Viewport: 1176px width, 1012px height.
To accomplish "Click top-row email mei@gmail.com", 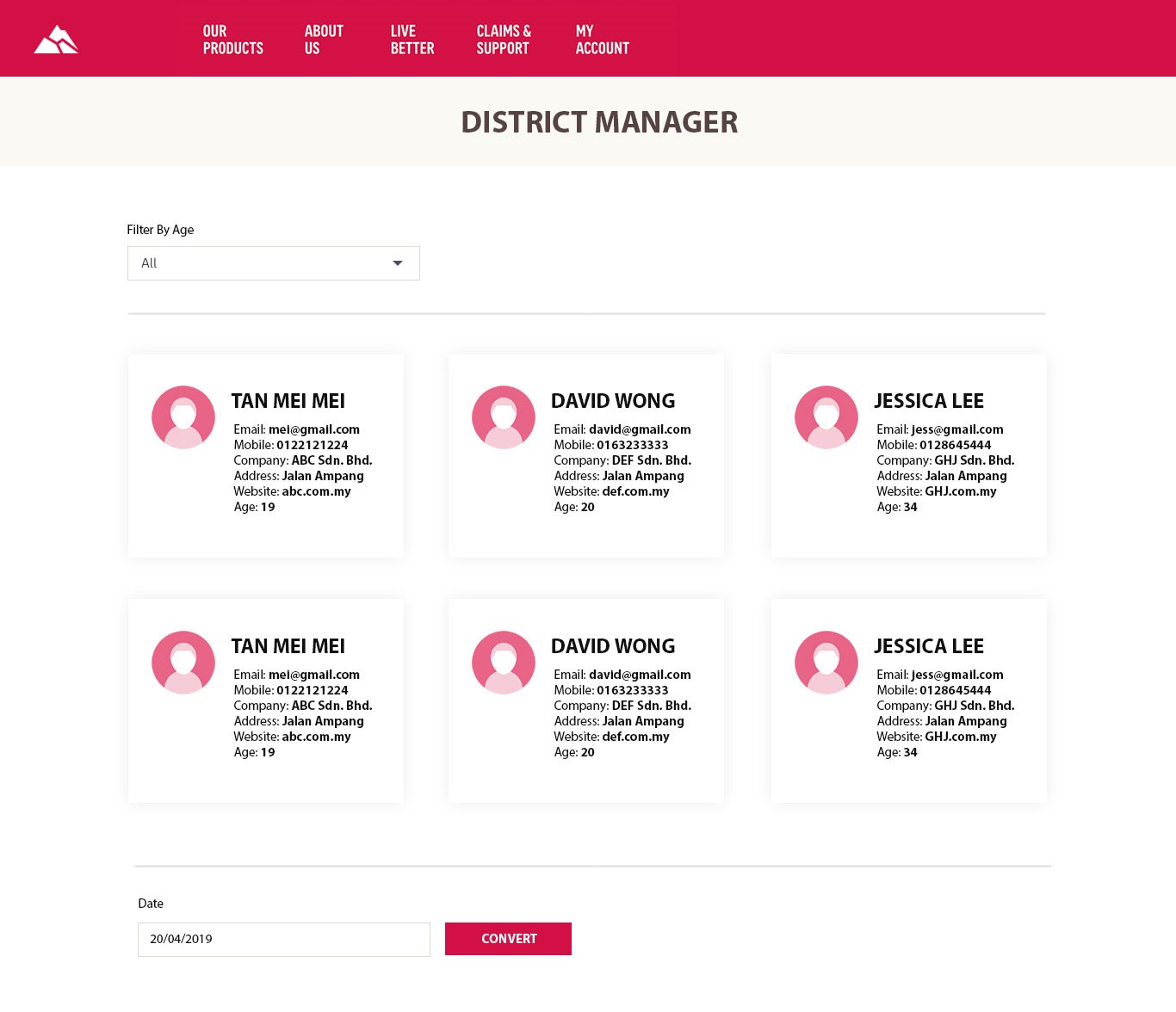I will [313, 429].
